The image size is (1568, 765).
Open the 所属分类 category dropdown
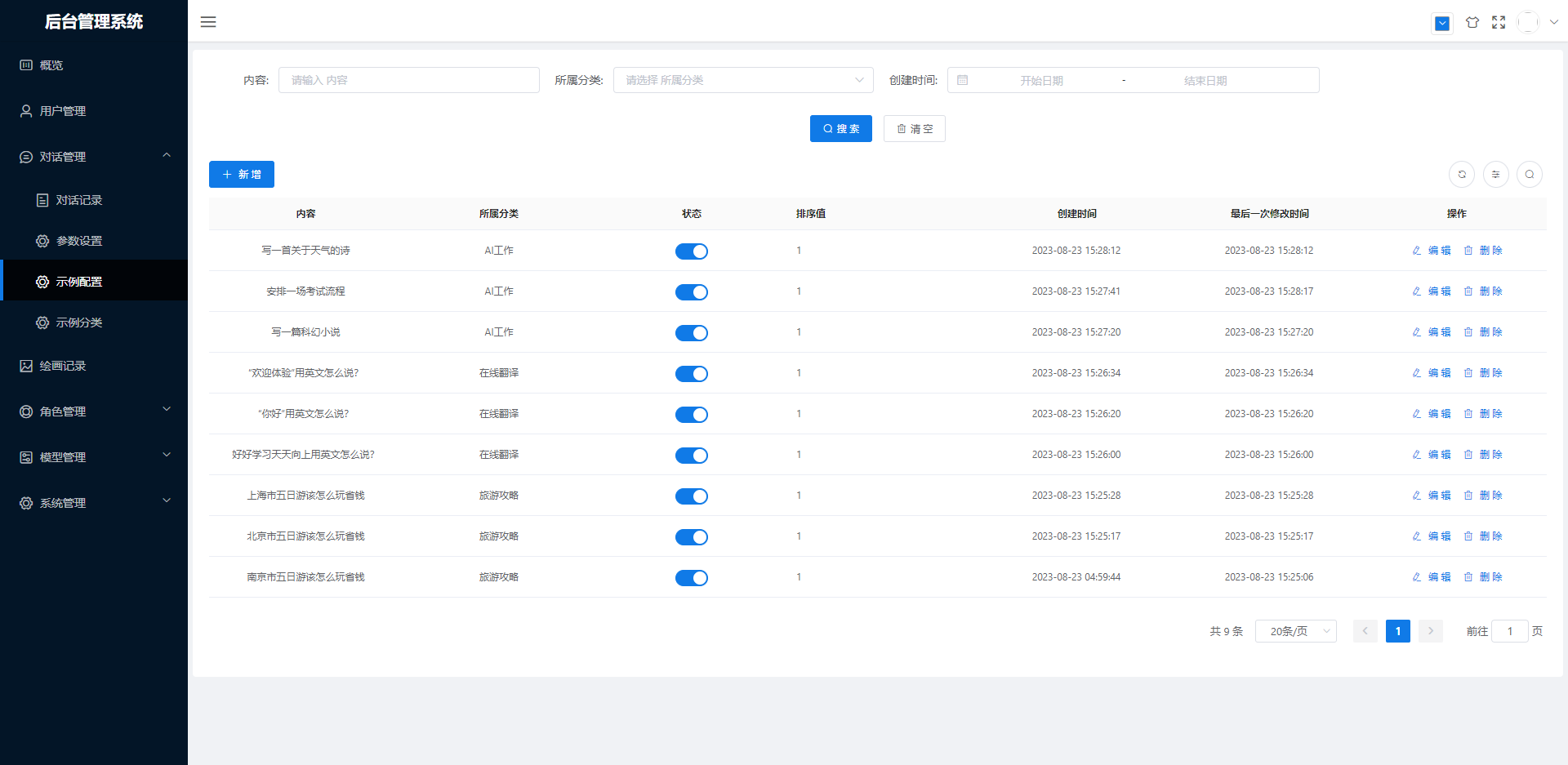pos(743,80)
